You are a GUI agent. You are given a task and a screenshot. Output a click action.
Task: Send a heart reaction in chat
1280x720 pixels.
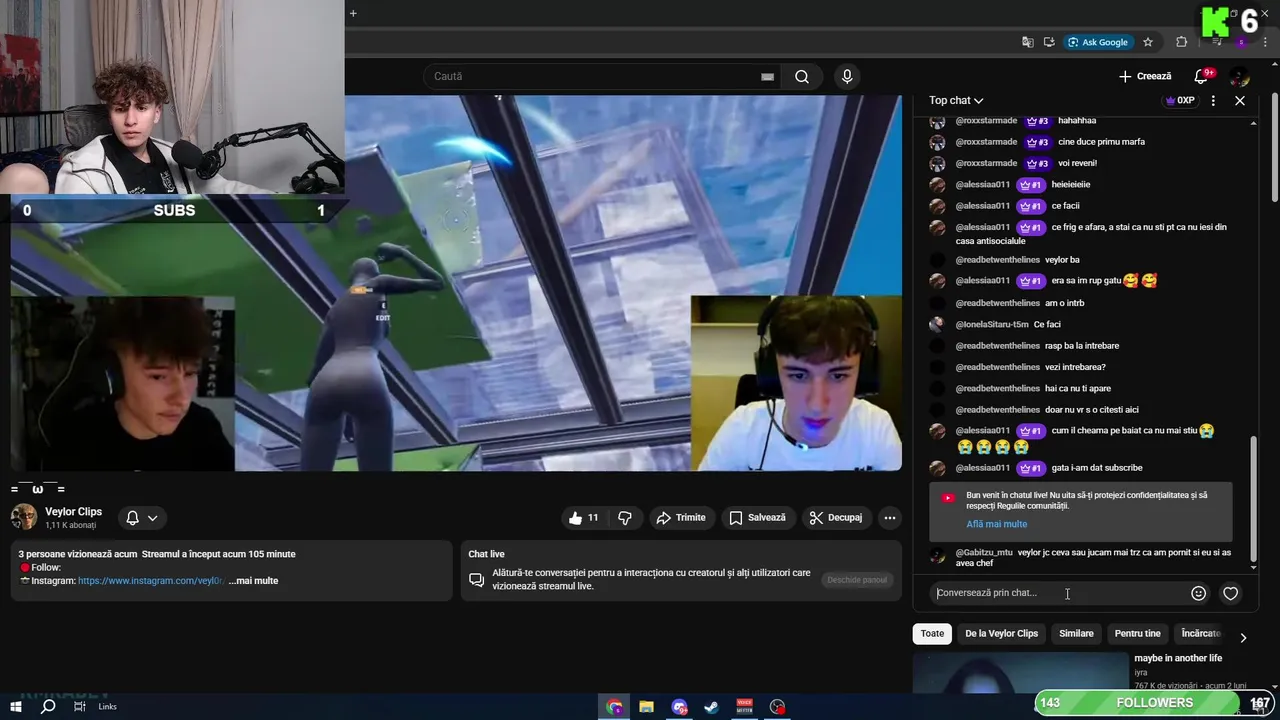click(x=1231, y=593)
